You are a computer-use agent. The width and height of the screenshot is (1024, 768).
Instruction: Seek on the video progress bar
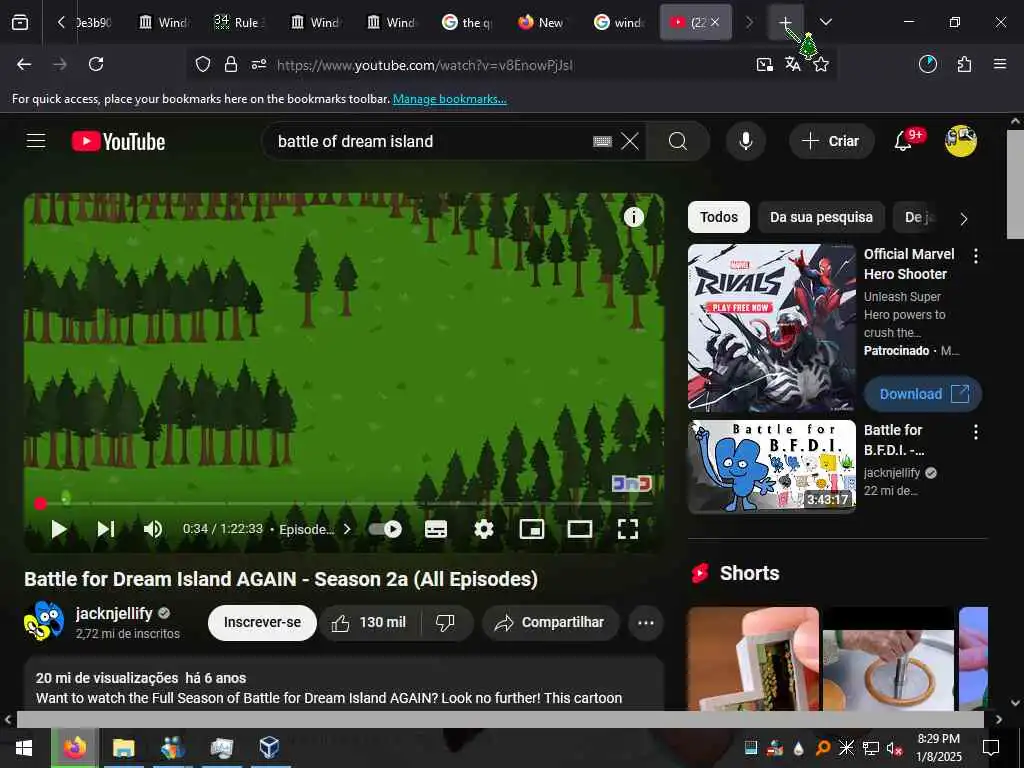pyautogui.click(x=344, y=504)
